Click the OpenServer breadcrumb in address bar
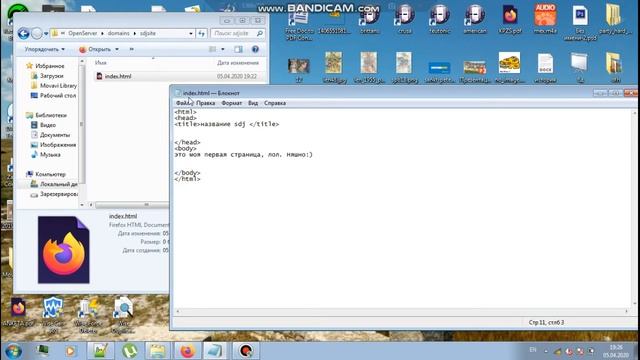This screenshot has width=640, height=360. [x=82, y=33]
